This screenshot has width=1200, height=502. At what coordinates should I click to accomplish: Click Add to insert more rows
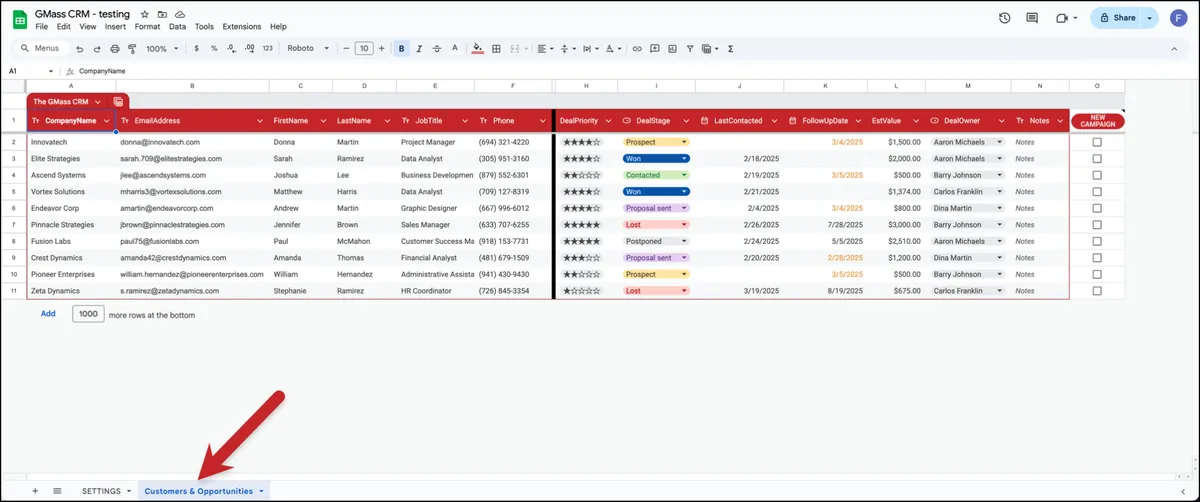coord(48,314)
